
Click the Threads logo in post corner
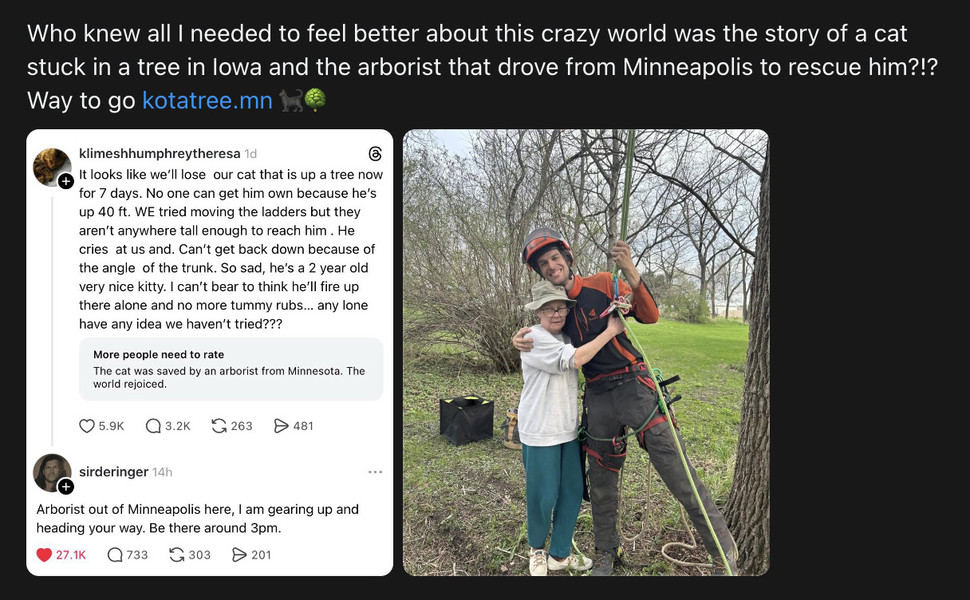click(x=375, y=154)
